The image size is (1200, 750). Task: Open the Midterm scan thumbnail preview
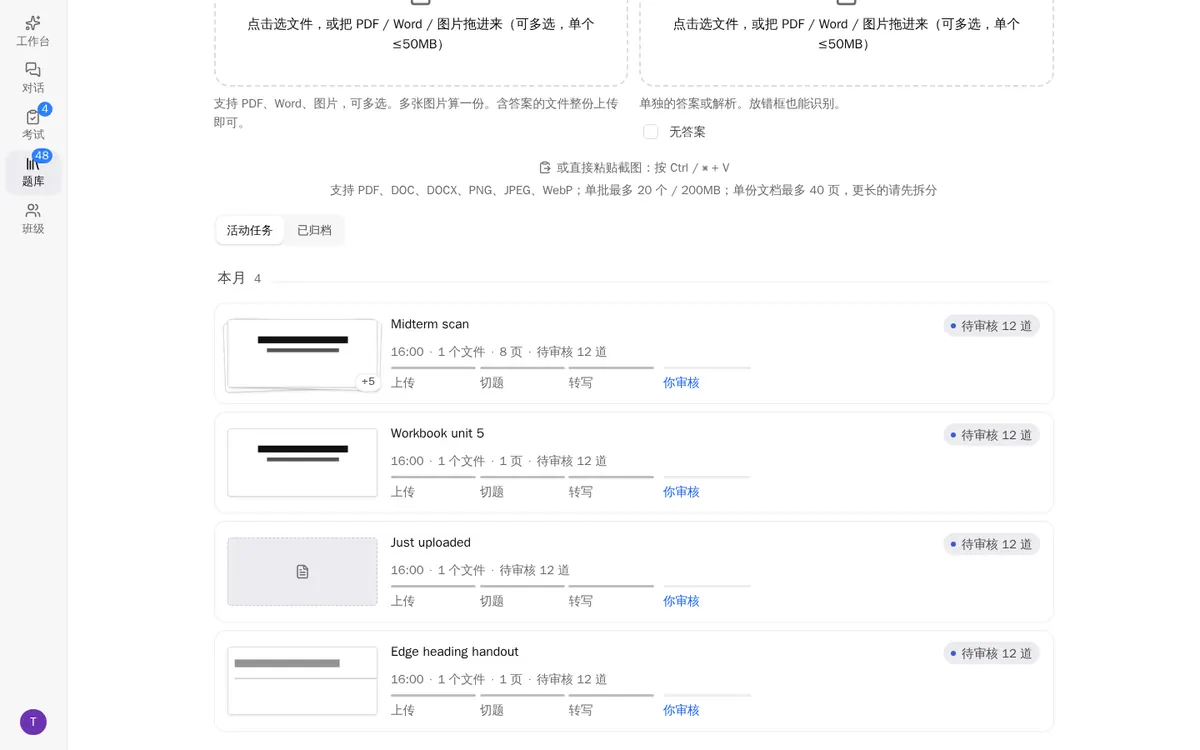(302, 354)
